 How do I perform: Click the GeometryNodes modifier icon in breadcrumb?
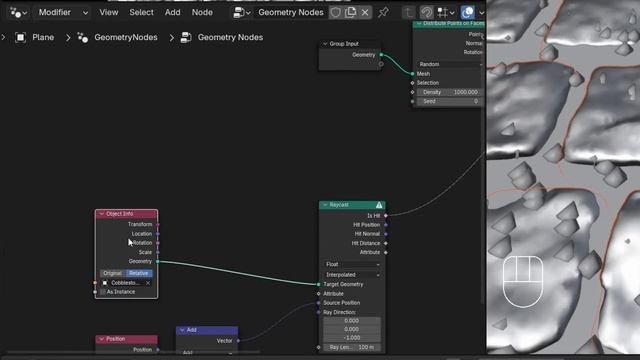[x=83, y=38]
